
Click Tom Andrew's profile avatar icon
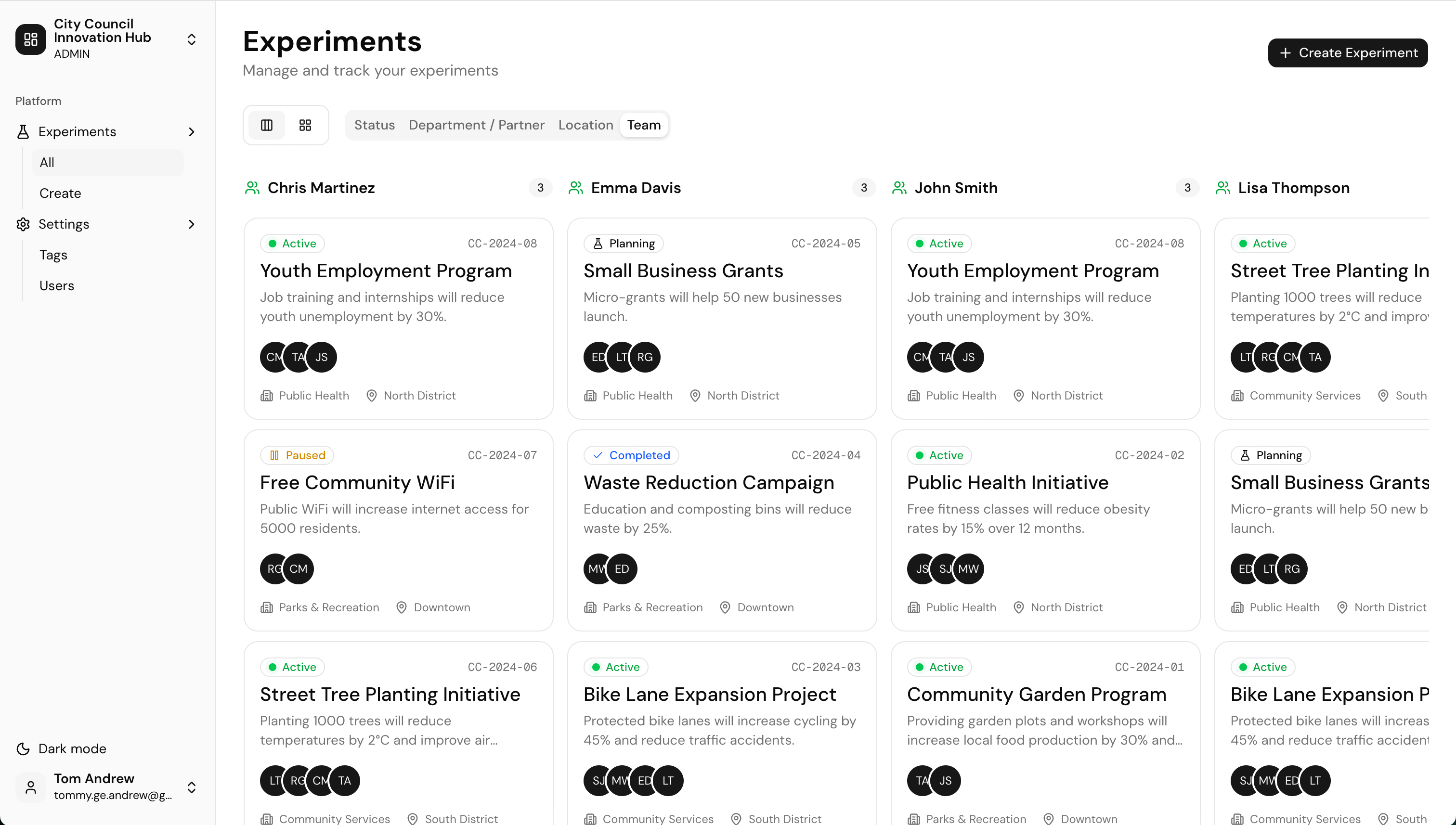point(31,786)
